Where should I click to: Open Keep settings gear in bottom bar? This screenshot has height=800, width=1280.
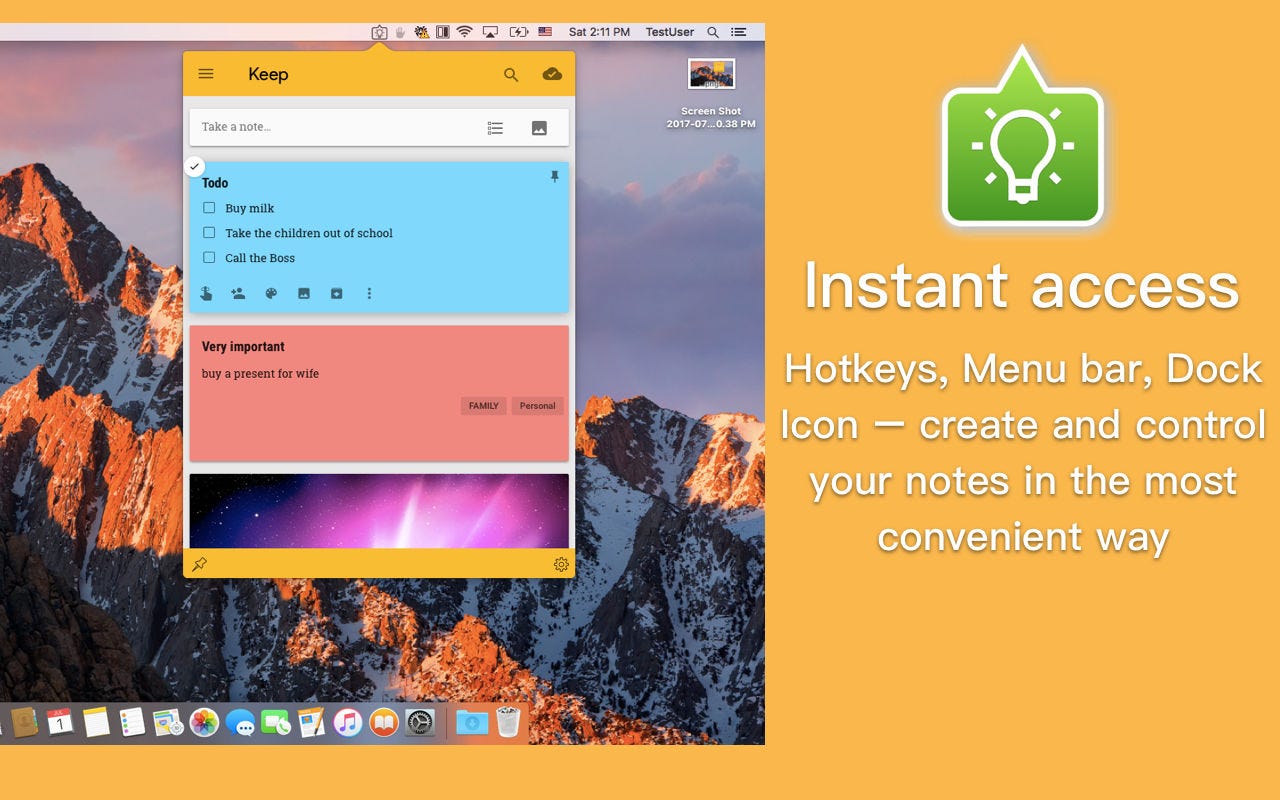(x=561, y=564)
